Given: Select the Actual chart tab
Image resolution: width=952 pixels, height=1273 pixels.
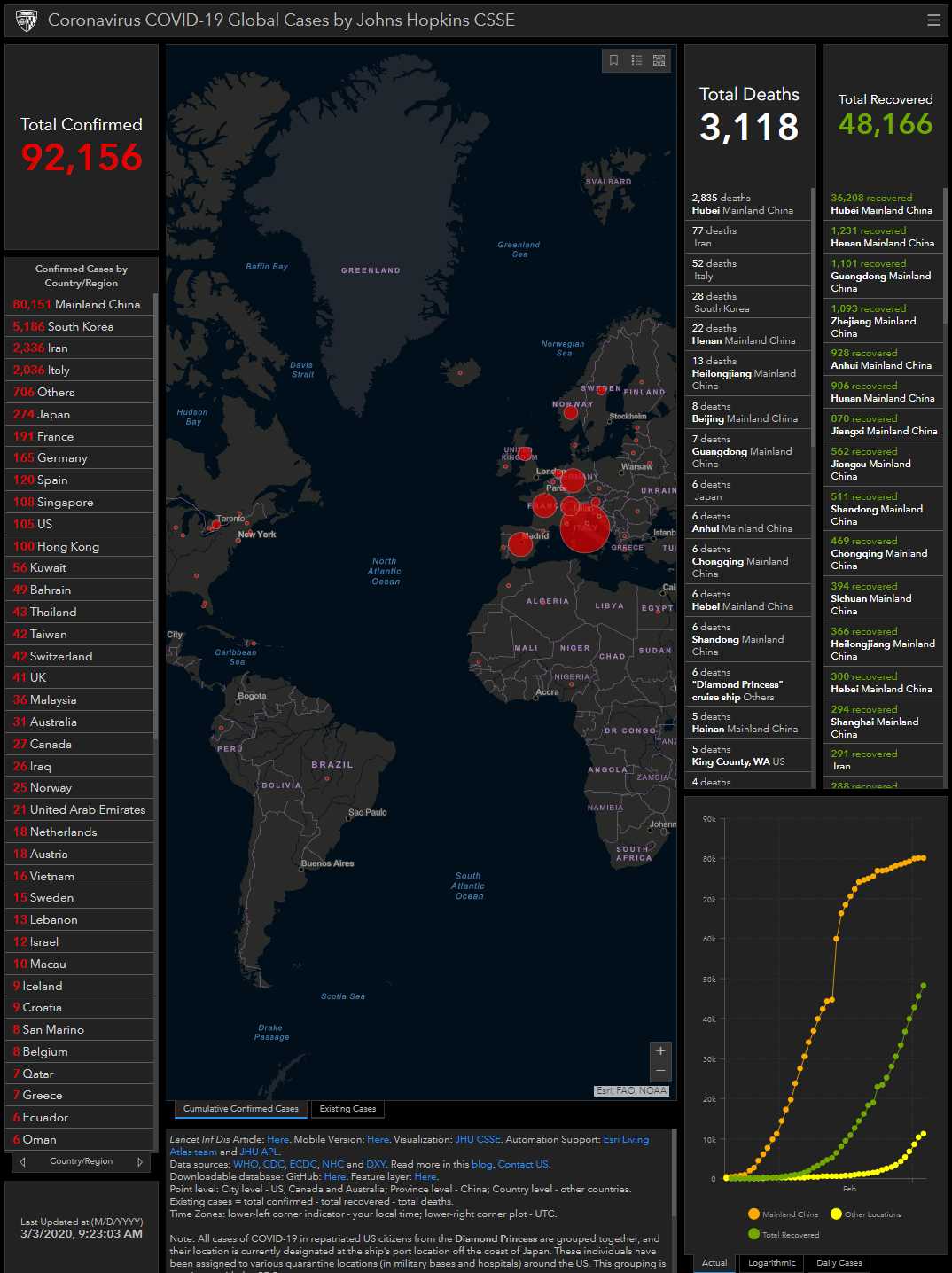Looking at the screenshot, I should coord(714,1263).
